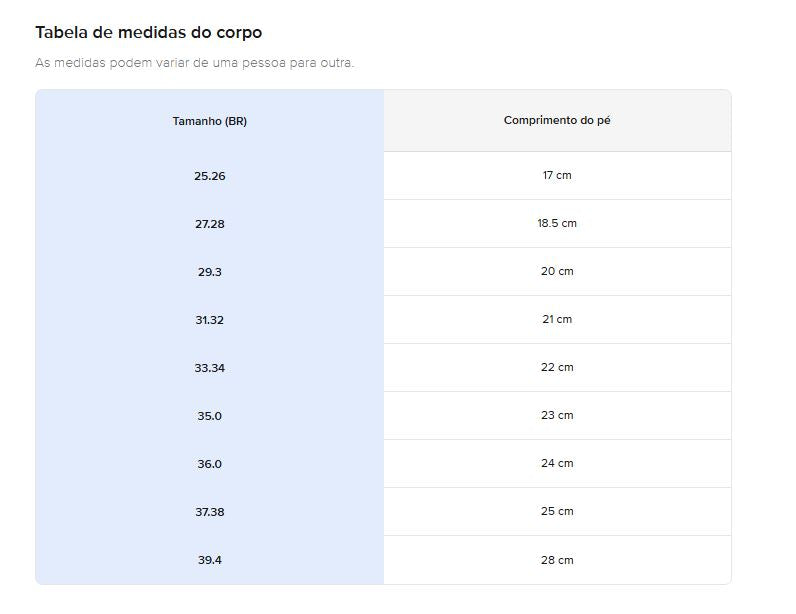Viewport: 796px width, 614px height.
Task: Click the "17 cm" foot length cell
Action: [557, 175]
